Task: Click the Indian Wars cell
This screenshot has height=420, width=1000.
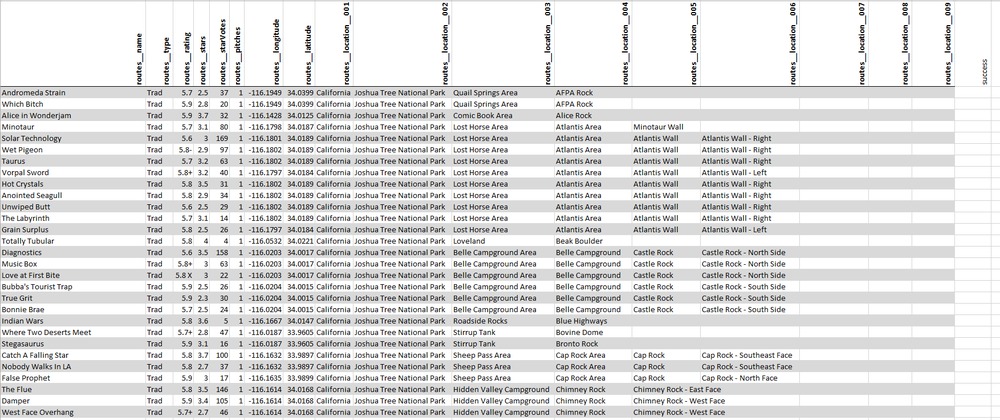Action: pyautogui.click(x=73, y=321)
